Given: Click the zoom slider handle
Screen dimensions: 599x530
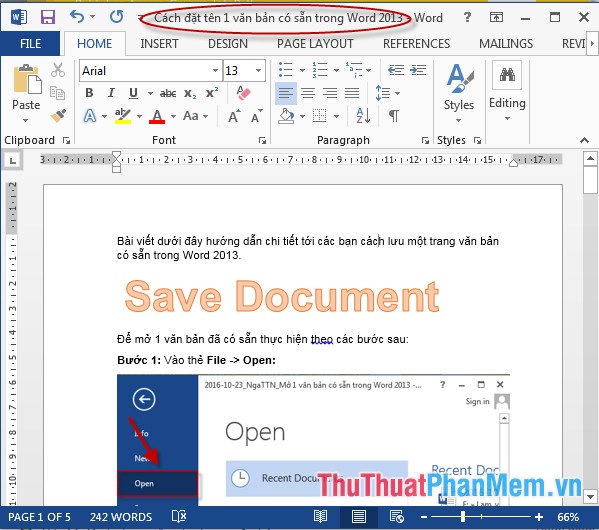Looking at the screenshot, I should point(463,517).
